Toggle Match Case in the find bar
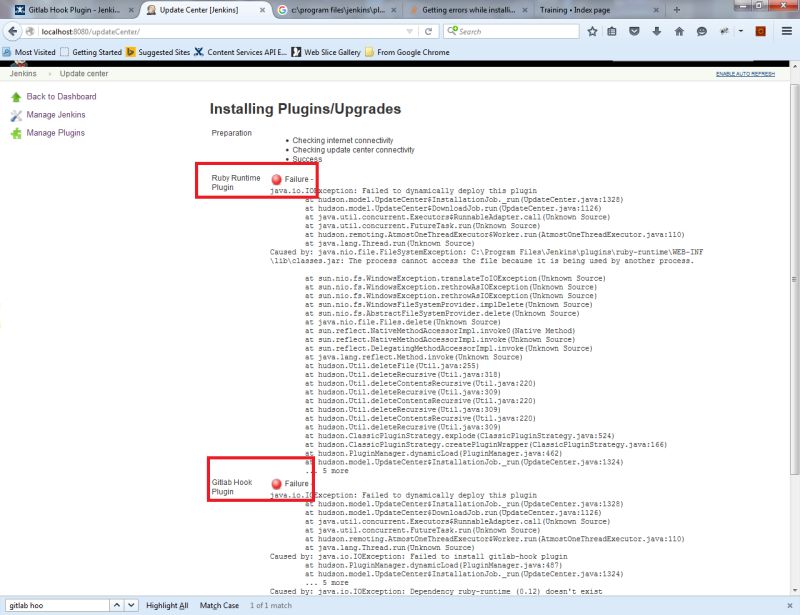 [x=221, y=606]
